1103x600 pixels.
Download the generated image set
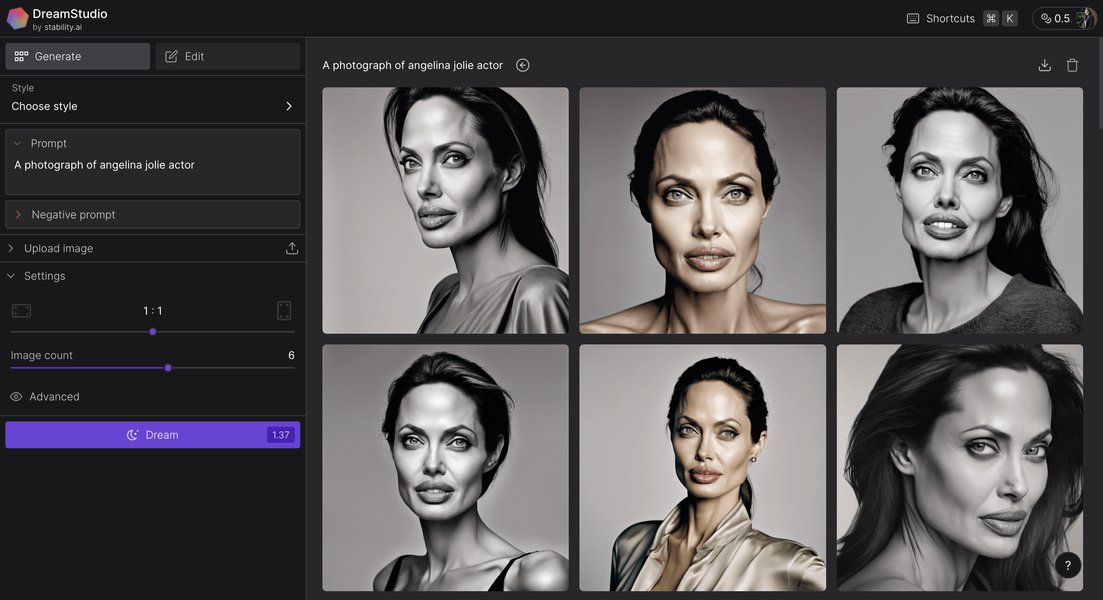[x=1045, y=65]
